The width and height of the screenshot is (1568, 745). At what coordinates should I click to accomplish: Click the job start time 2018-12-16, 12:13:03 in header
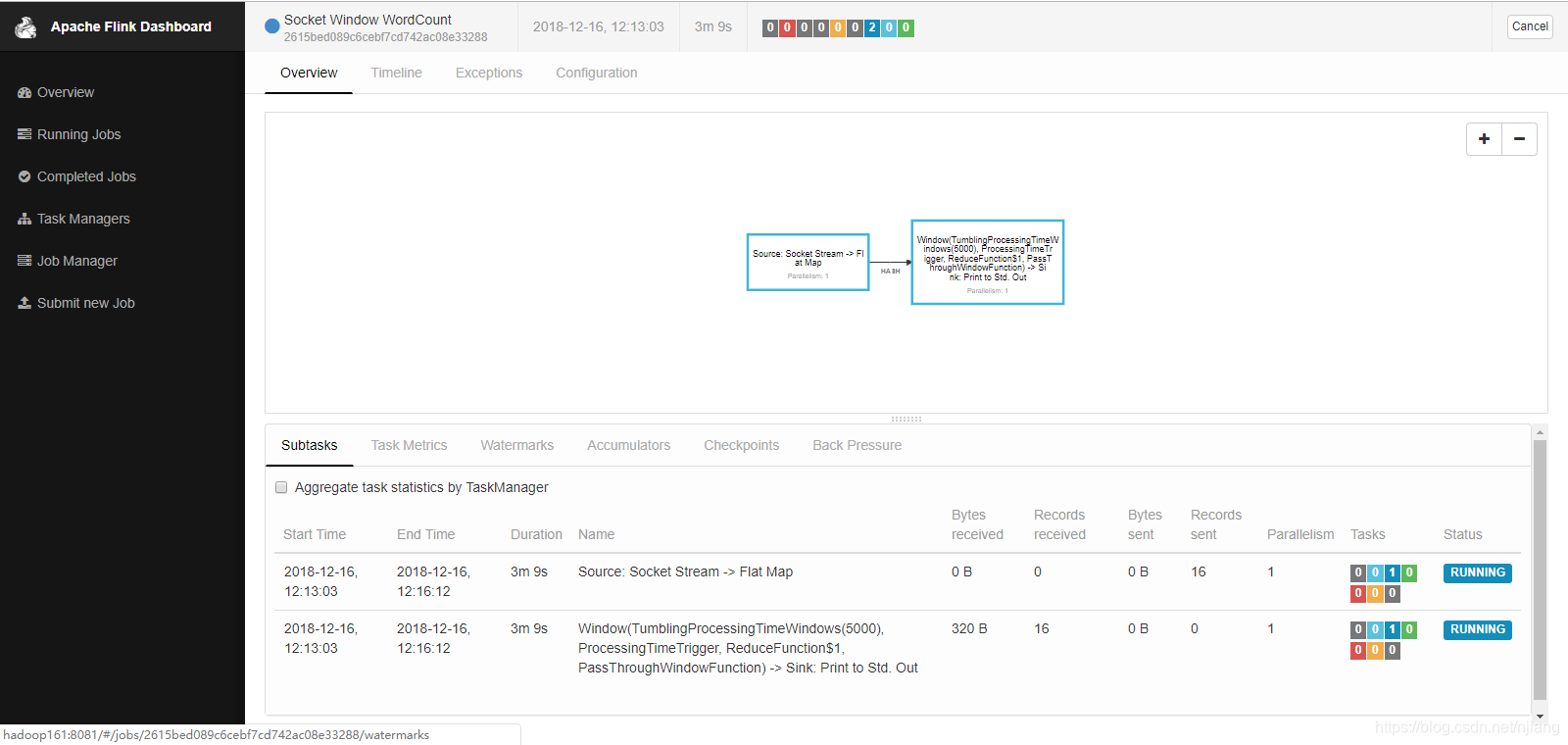(x=599, y=26)
